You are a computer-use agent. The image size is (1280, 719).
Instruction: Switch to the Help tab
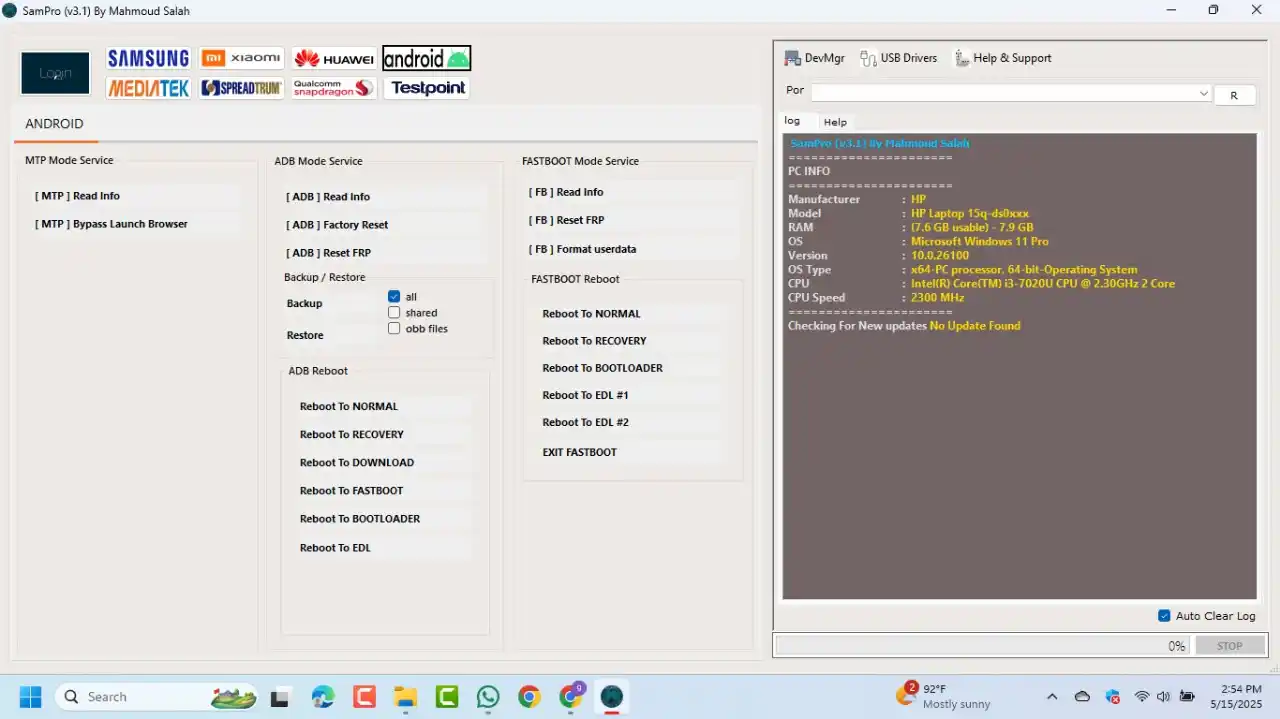coord(835,122)
